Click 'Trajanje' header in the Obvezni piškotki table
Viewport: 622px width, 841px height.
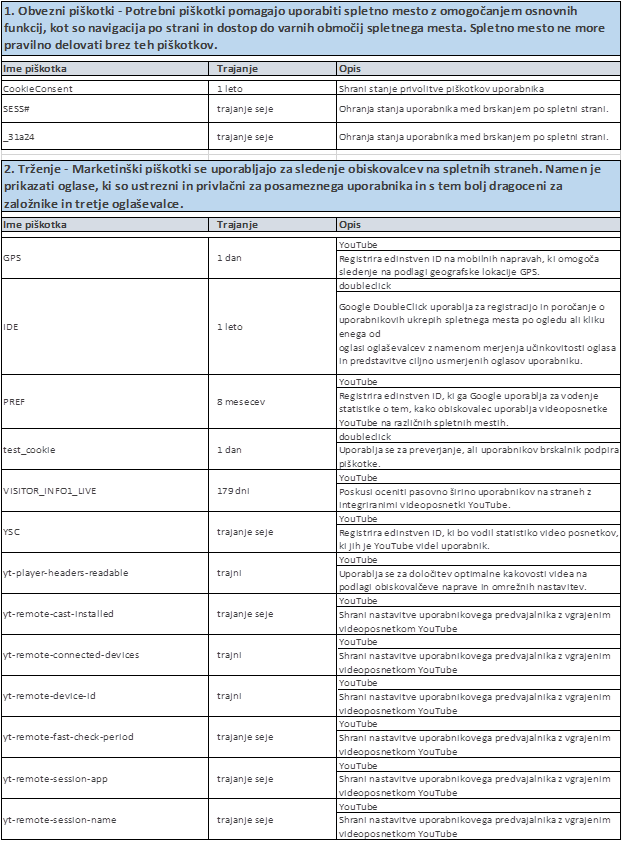pos(237,69)
